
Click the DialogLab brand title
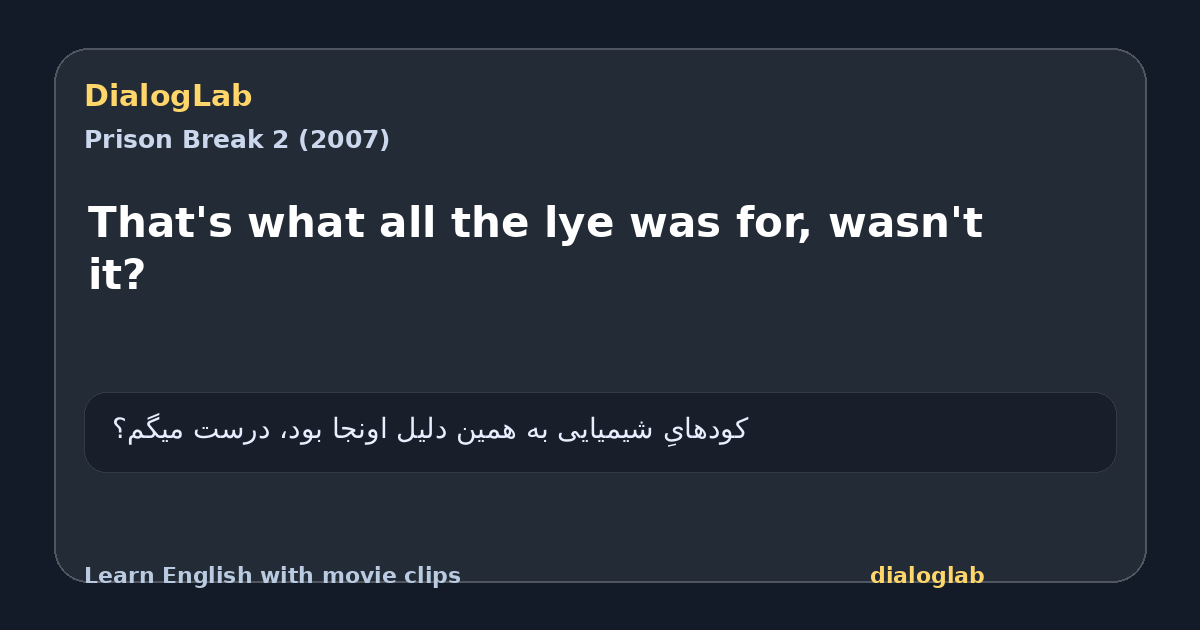[168, 97]
